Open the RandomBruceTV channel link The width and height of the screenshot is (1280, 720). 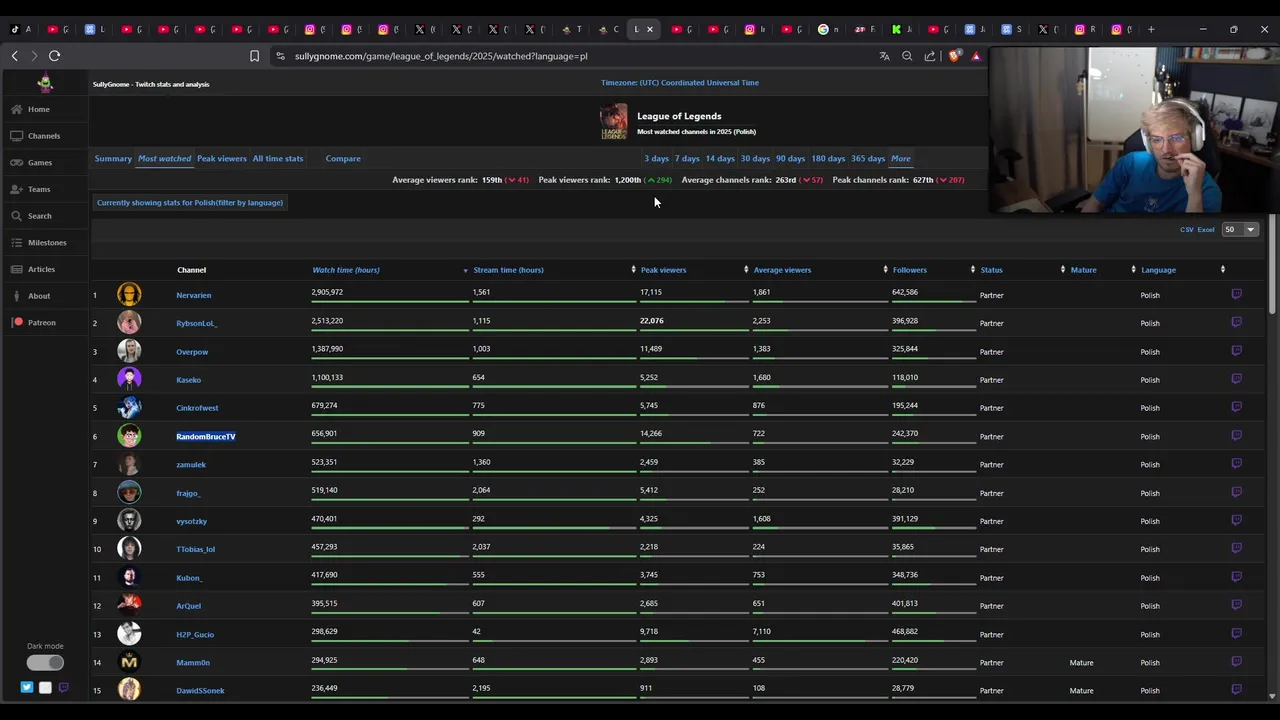(206, 436)
